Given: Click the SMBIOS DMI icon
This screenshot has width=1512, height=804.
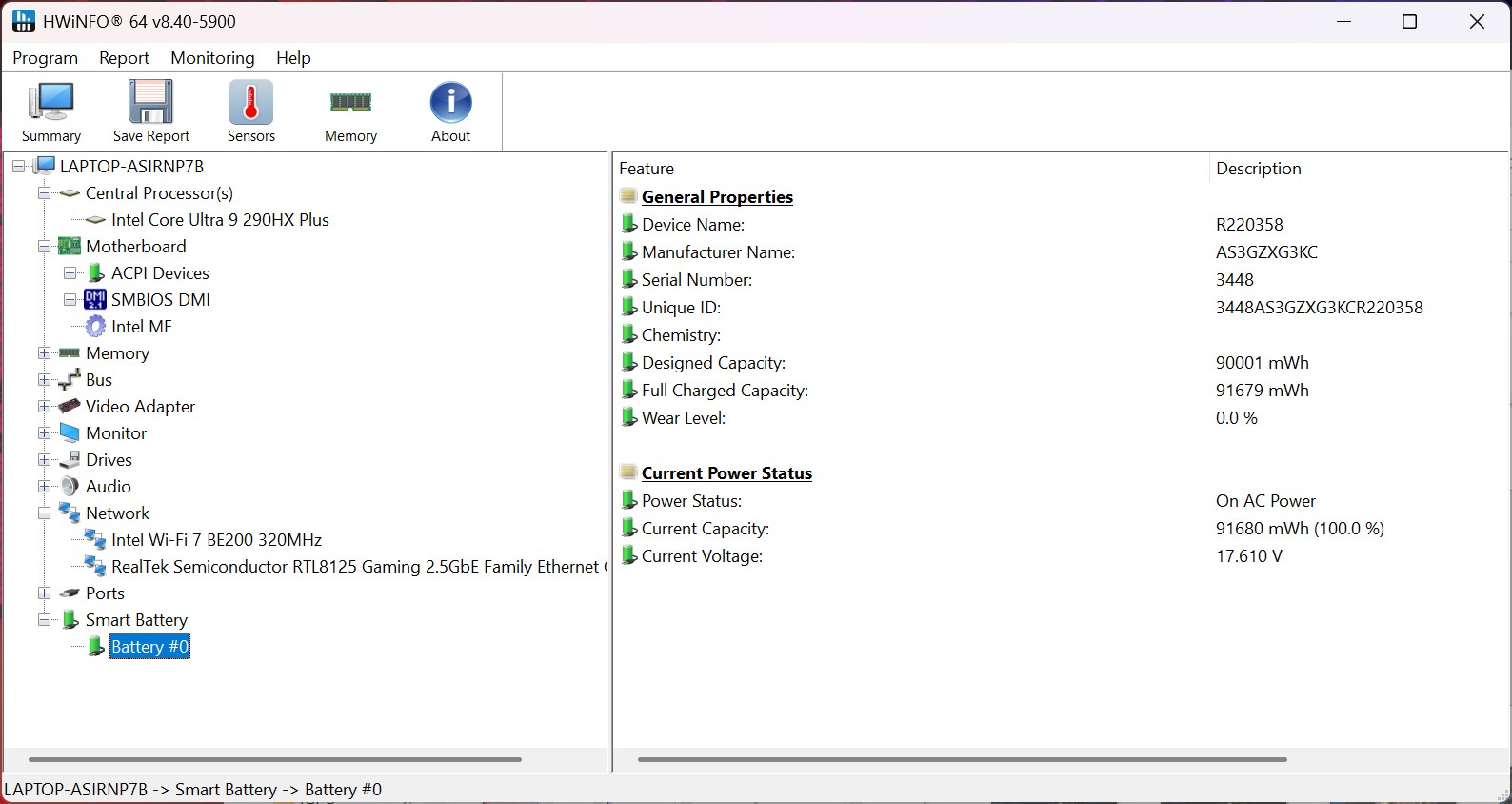Looking at the screenshot, I should coord(95,300).
